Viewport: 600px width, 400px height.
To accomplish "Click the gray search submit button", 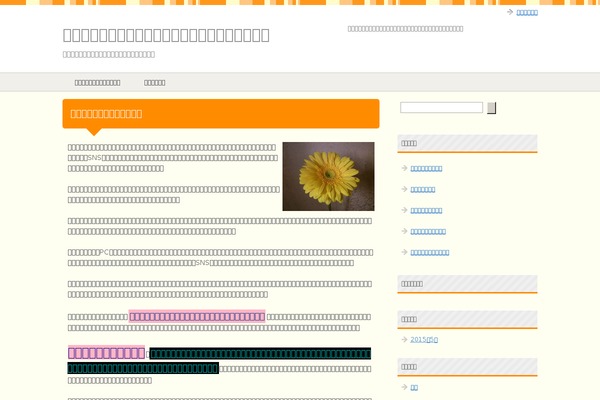I will (491, 108).
